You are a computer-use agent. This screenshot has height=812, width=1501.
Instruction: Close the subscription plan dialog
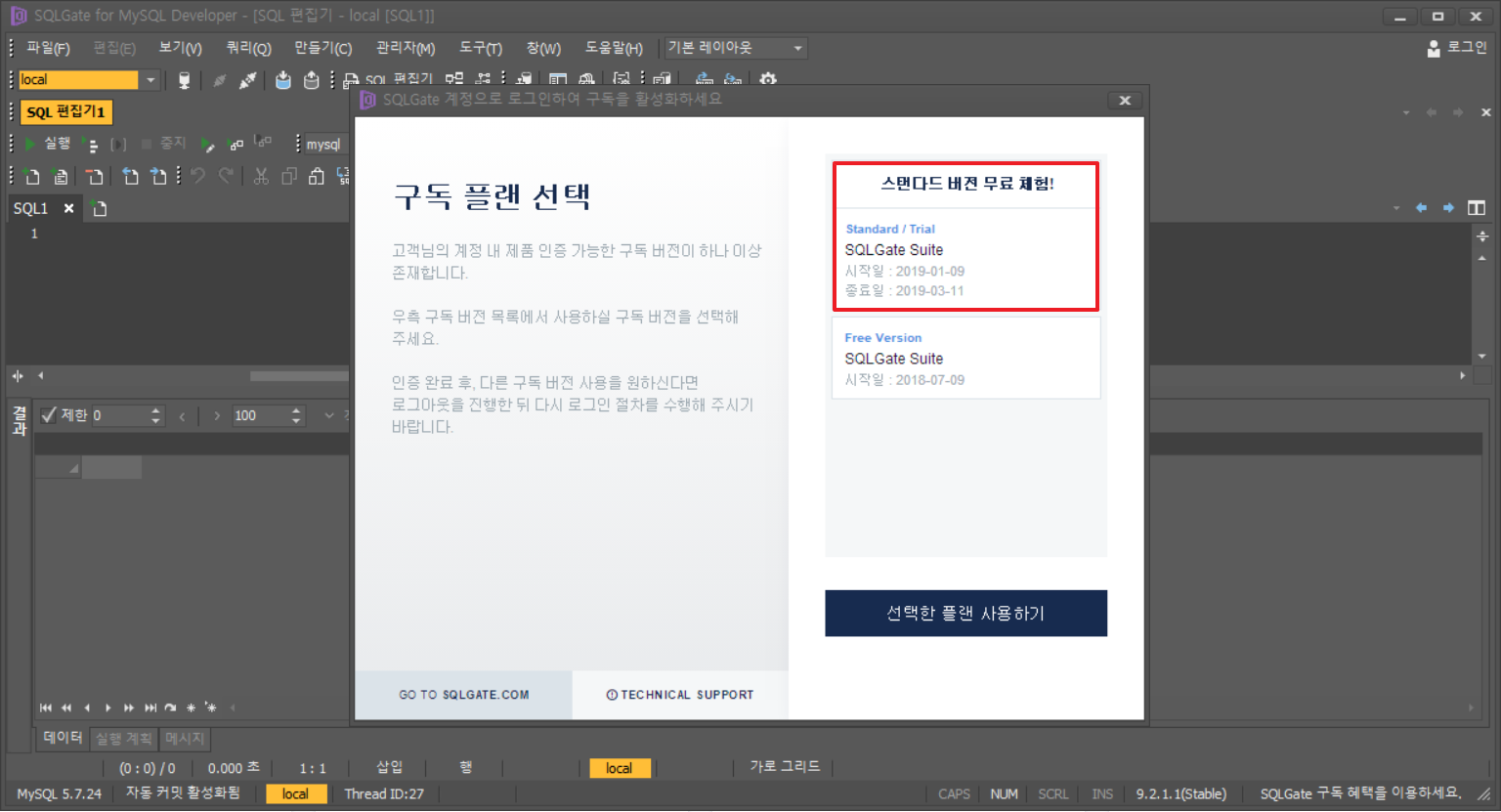[1125, 101]
